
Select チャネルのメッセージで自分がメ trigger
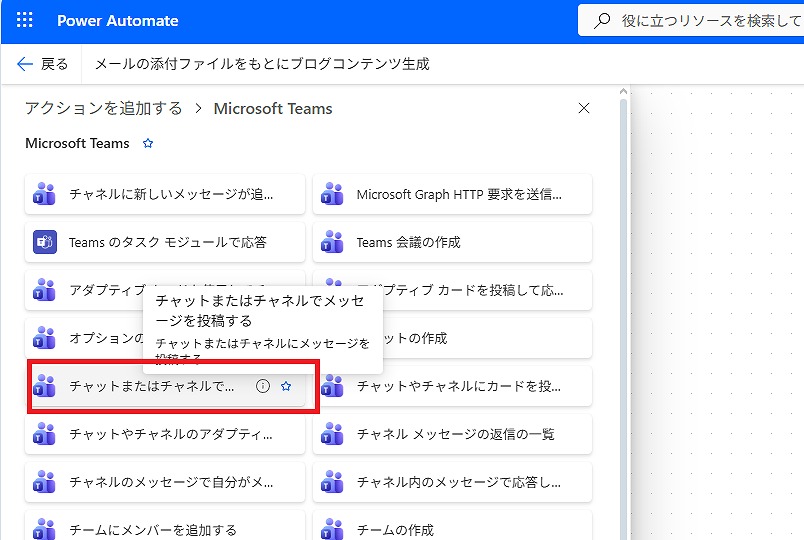click(170, 482)
